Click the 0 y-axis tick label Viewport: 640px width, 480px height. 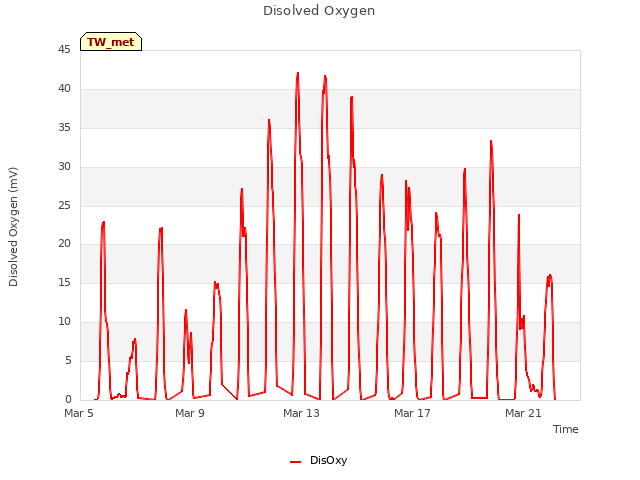coord(68,399)
